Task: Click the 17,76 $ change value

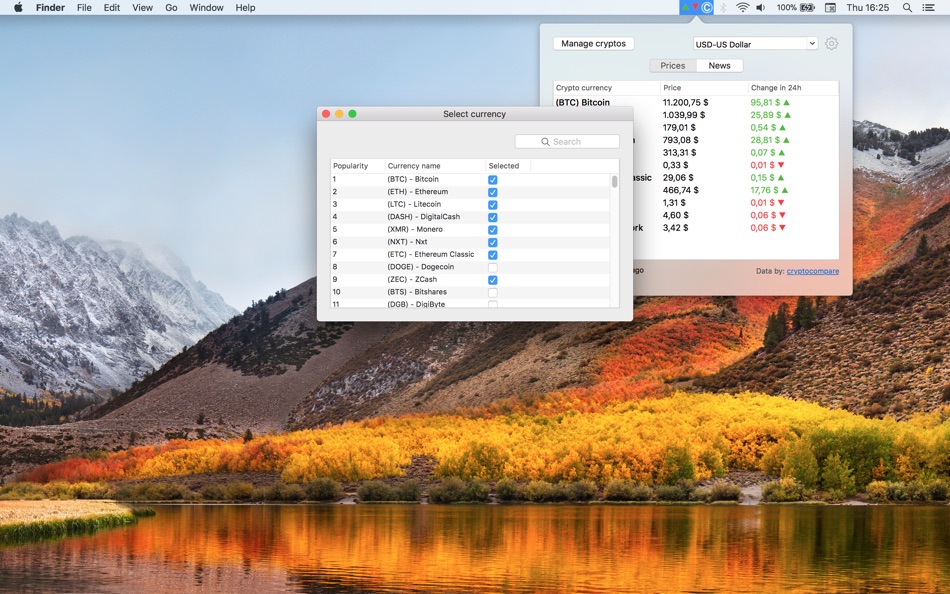Action: click(765, 190)
